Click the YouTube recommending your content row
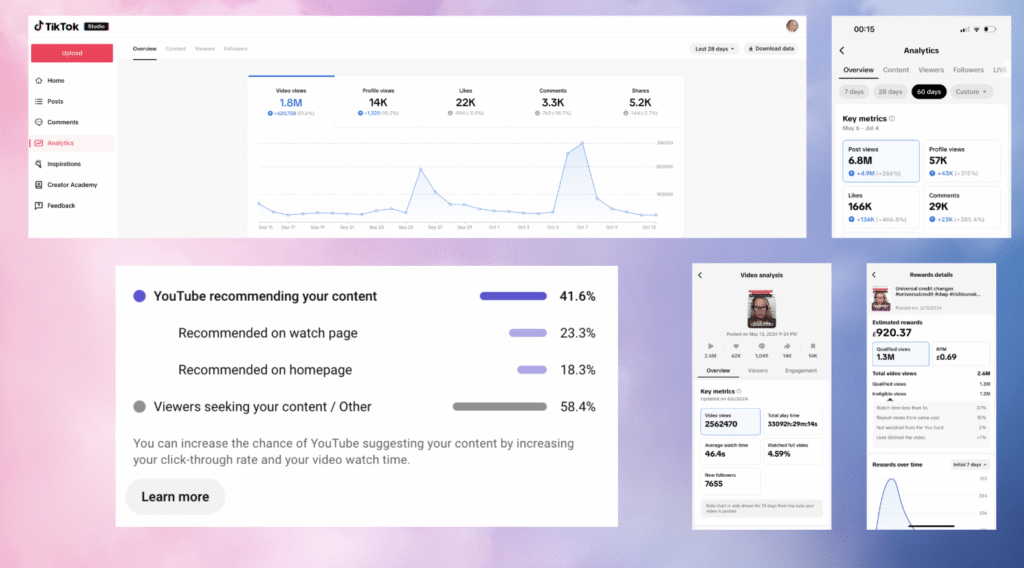Screen dimensions: 1024x568 364,296
